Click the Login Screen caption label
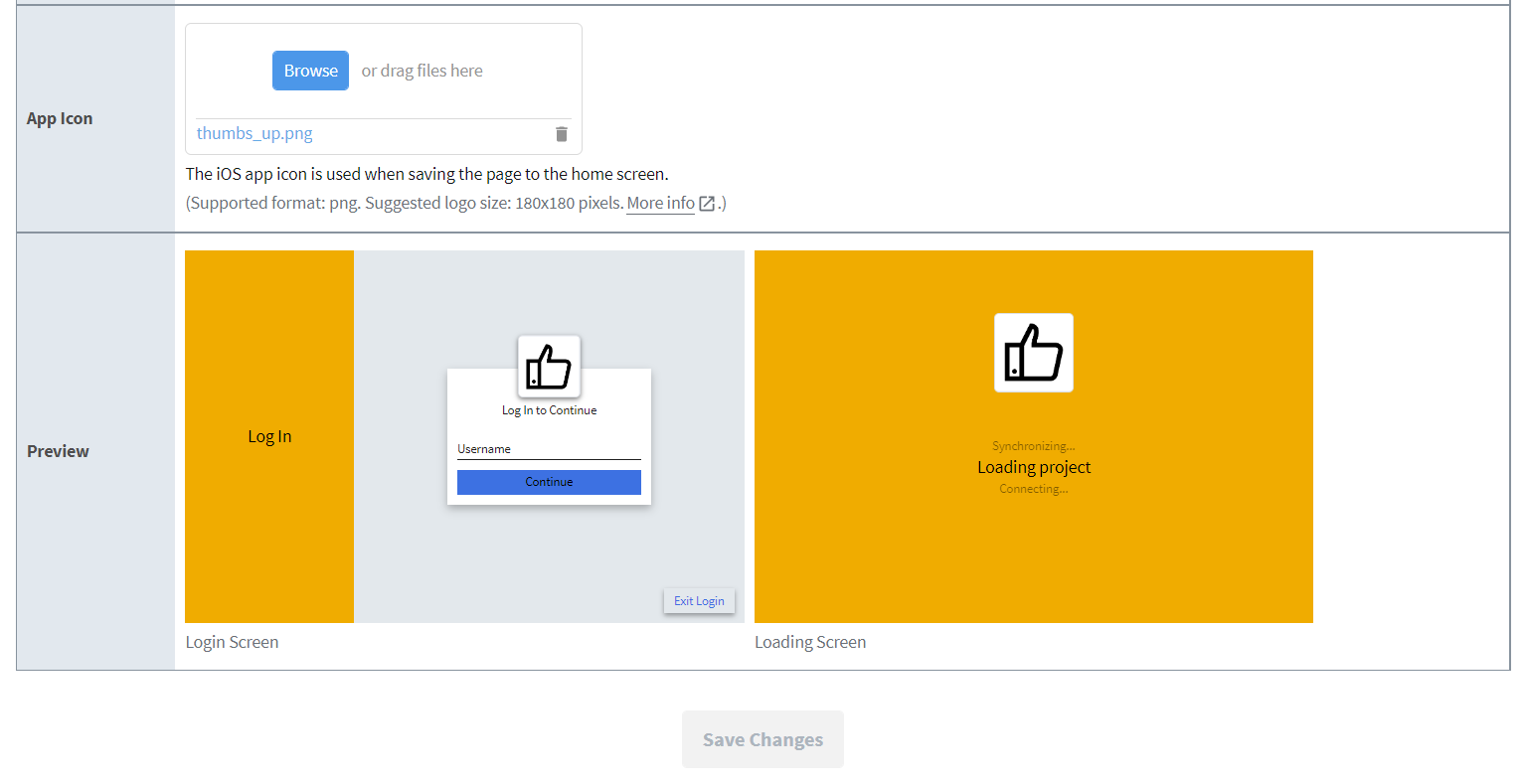This screenshot has height=784, width=1525. [232, 641]
